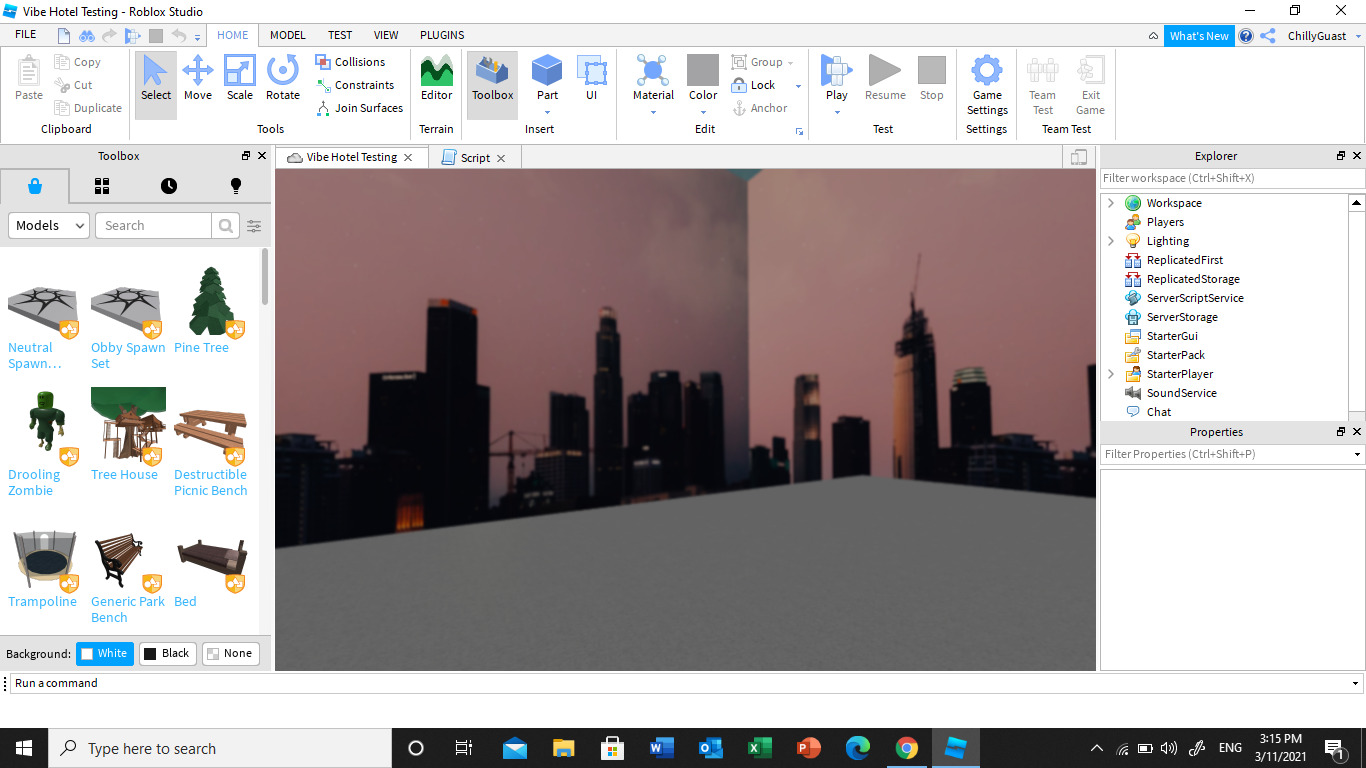This screenshot has height=768, width=1366.
Task: Open the UI insert tool
Action: pyautogui.click(x=591, y=78)
